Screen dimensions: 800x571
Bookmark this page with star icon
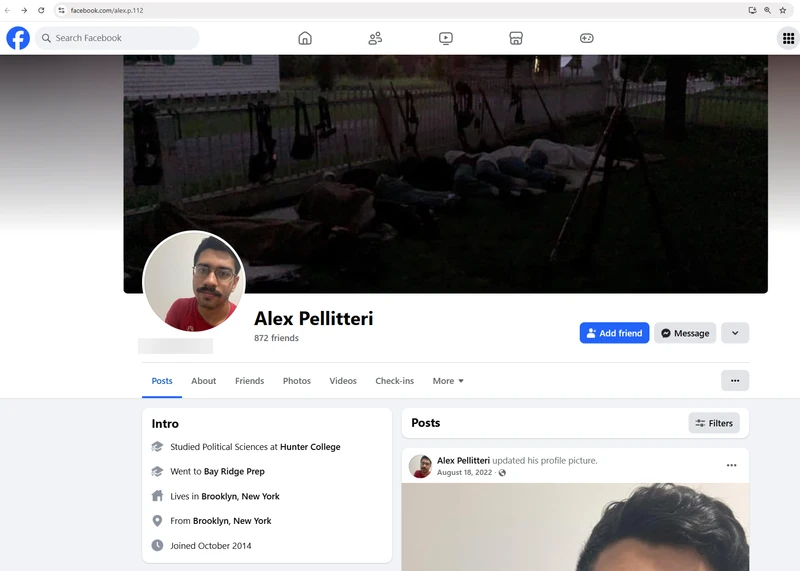(783, 10)
